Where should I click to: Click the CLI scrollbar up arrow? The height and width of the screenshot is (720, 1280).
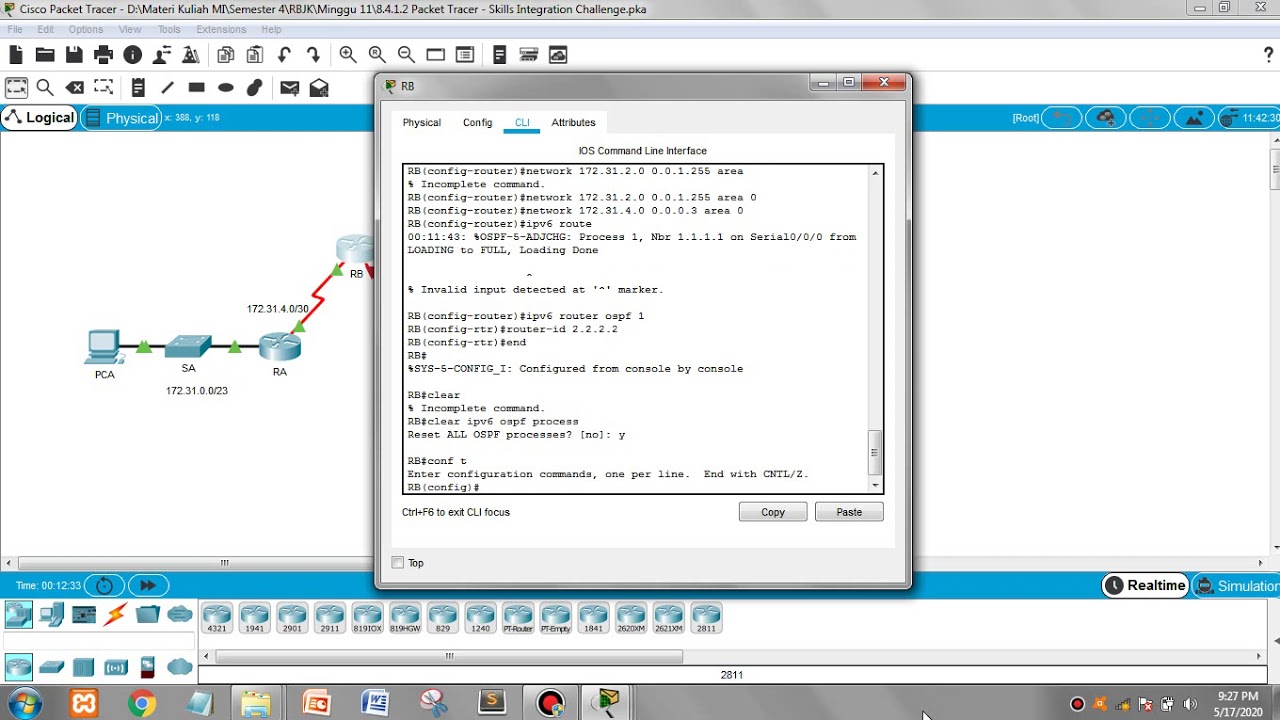[876, 173]
